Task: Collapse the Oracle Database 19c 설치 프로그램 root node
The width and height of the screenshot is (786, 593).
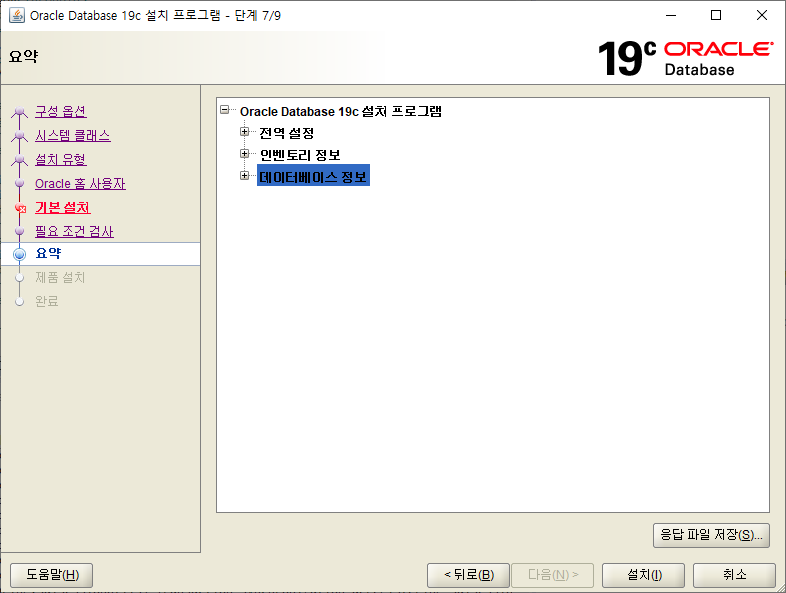Action: pos(225,109)
